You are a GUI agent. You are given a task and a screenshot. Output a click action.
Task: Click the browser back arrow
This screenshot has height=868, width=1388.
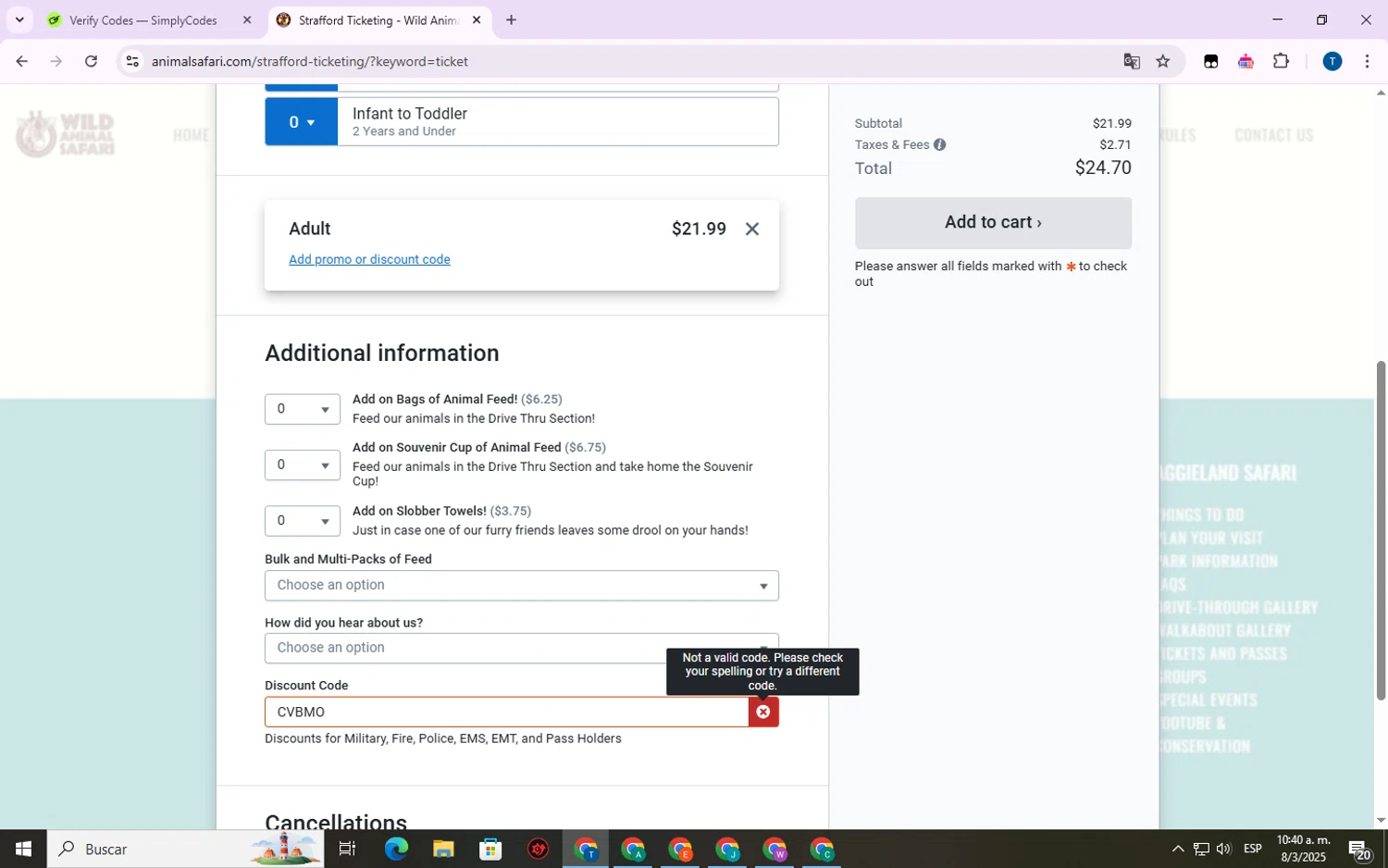click(x=21, y=61)
